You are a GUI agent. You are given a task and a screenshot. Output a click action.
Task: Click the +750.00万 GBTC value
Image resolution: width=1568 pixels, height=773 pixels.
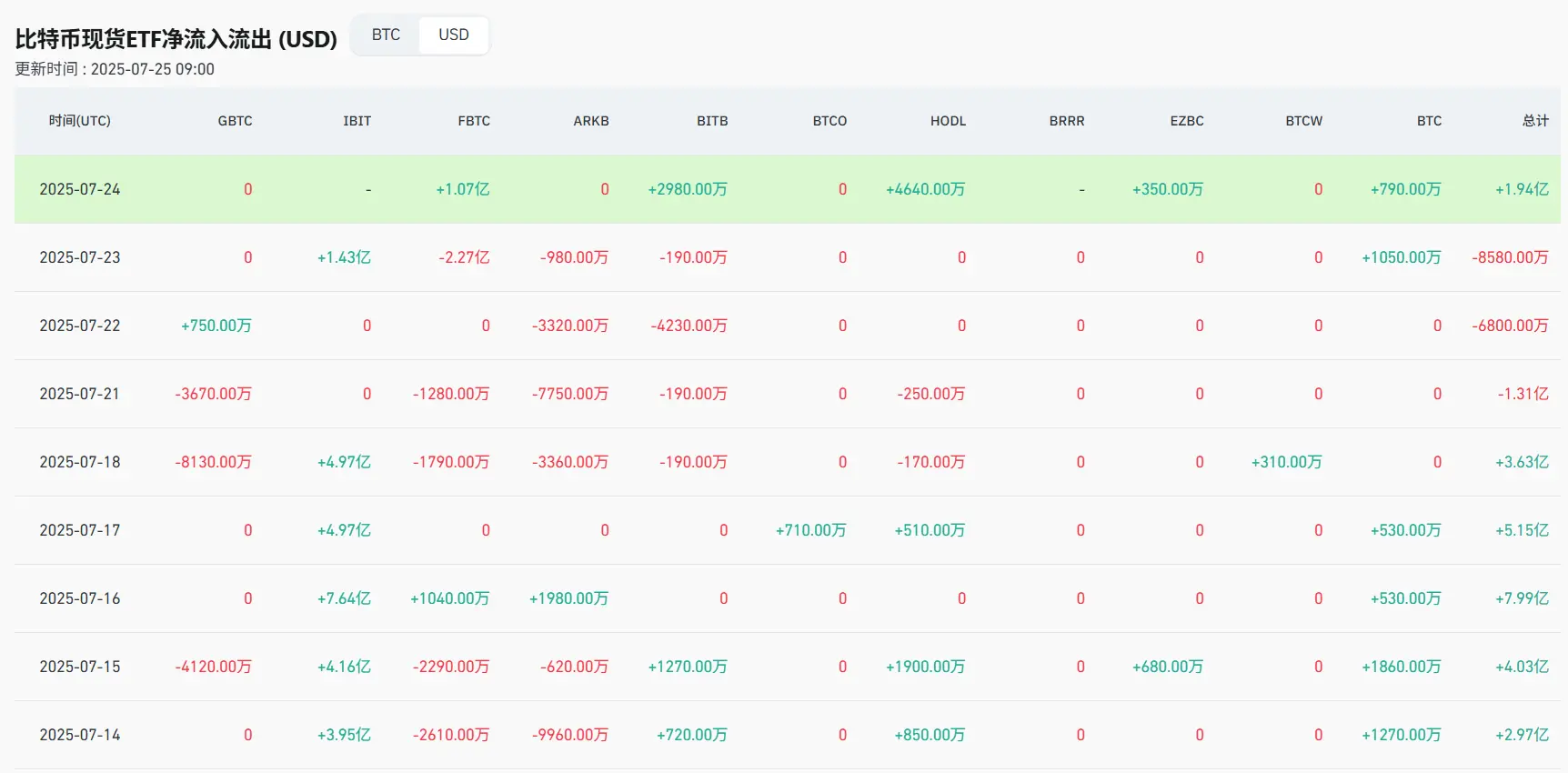point(216,326)
